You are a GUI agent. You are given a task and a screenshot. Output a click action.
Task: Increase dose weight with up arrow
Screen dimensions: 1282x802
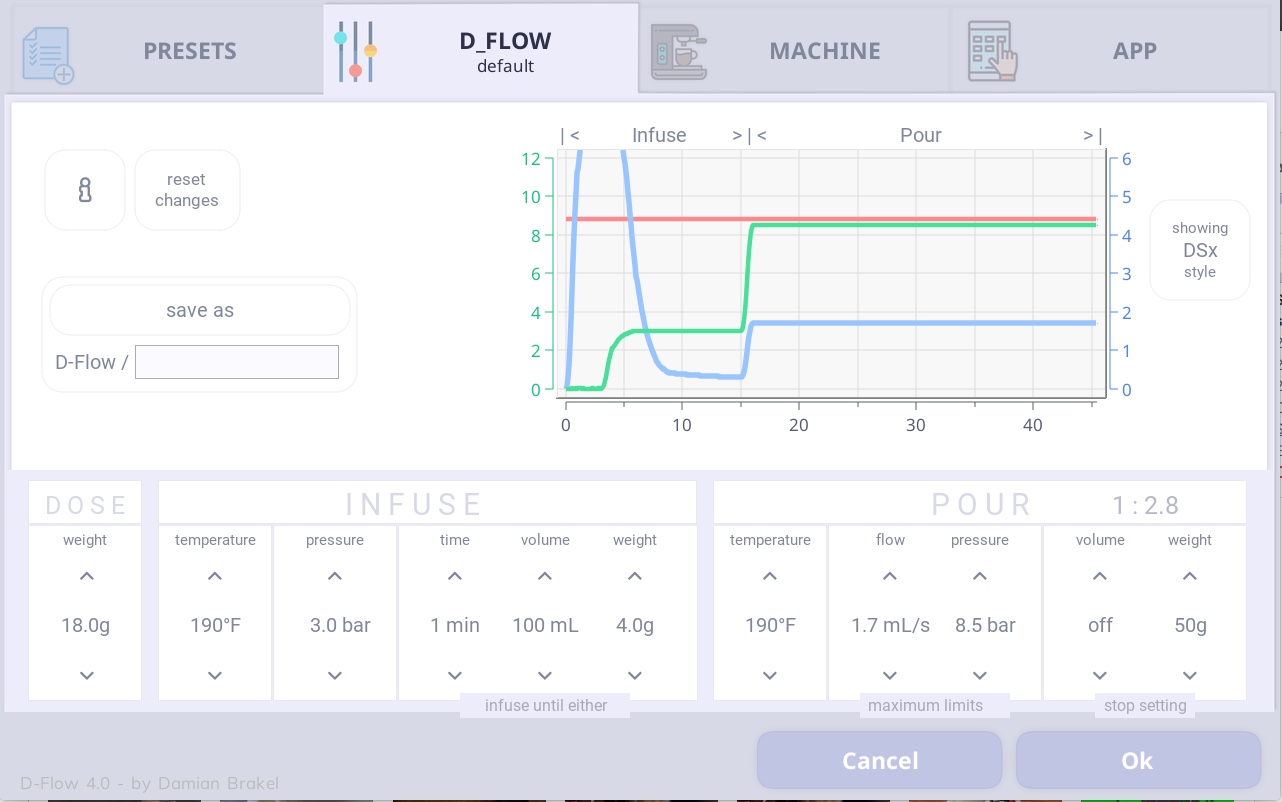pos(86,577)
